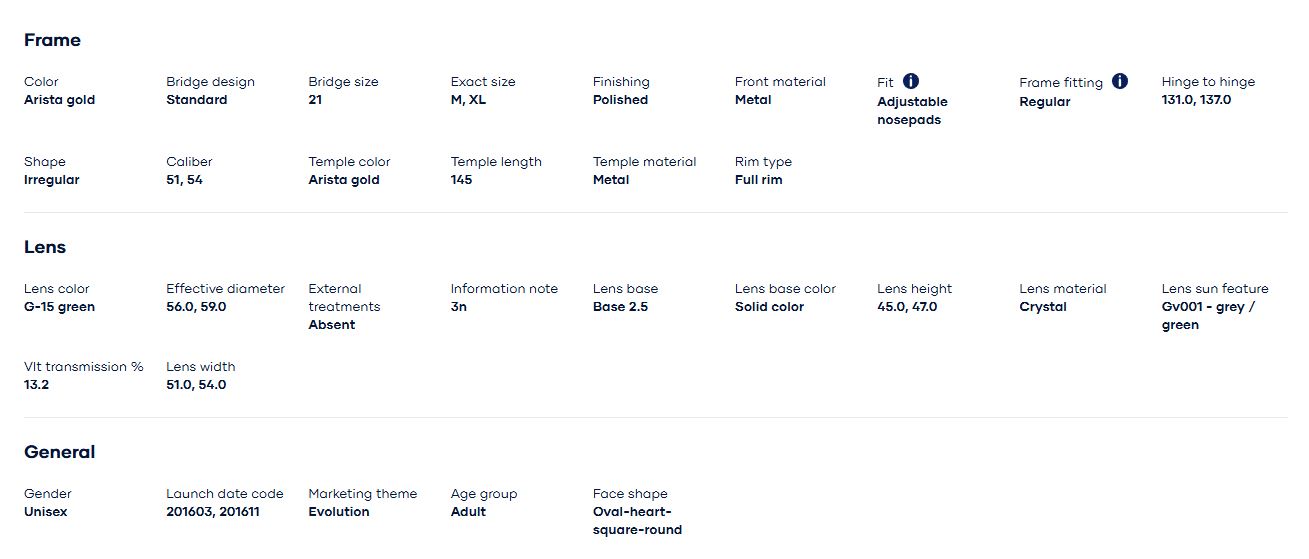
Task: Select the Arista gold frame color value
Action: [59, 100]
